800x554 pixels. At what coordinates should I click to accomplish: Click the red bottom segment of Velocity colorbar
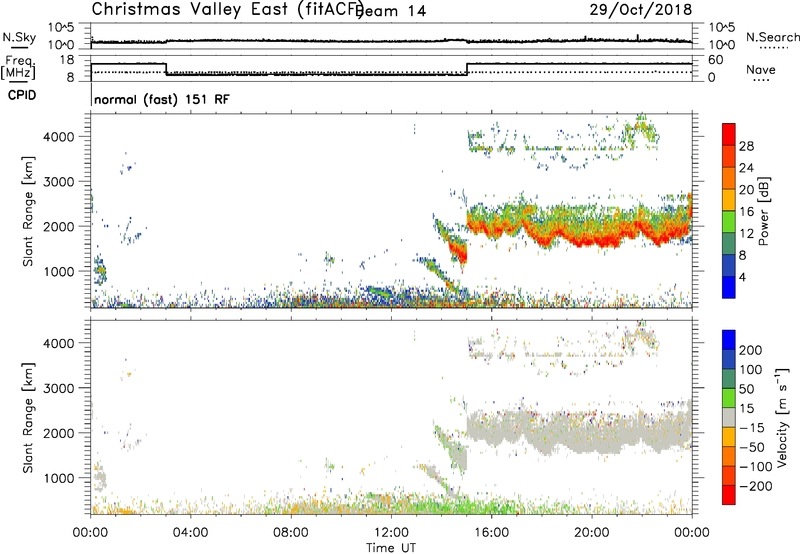729,495
